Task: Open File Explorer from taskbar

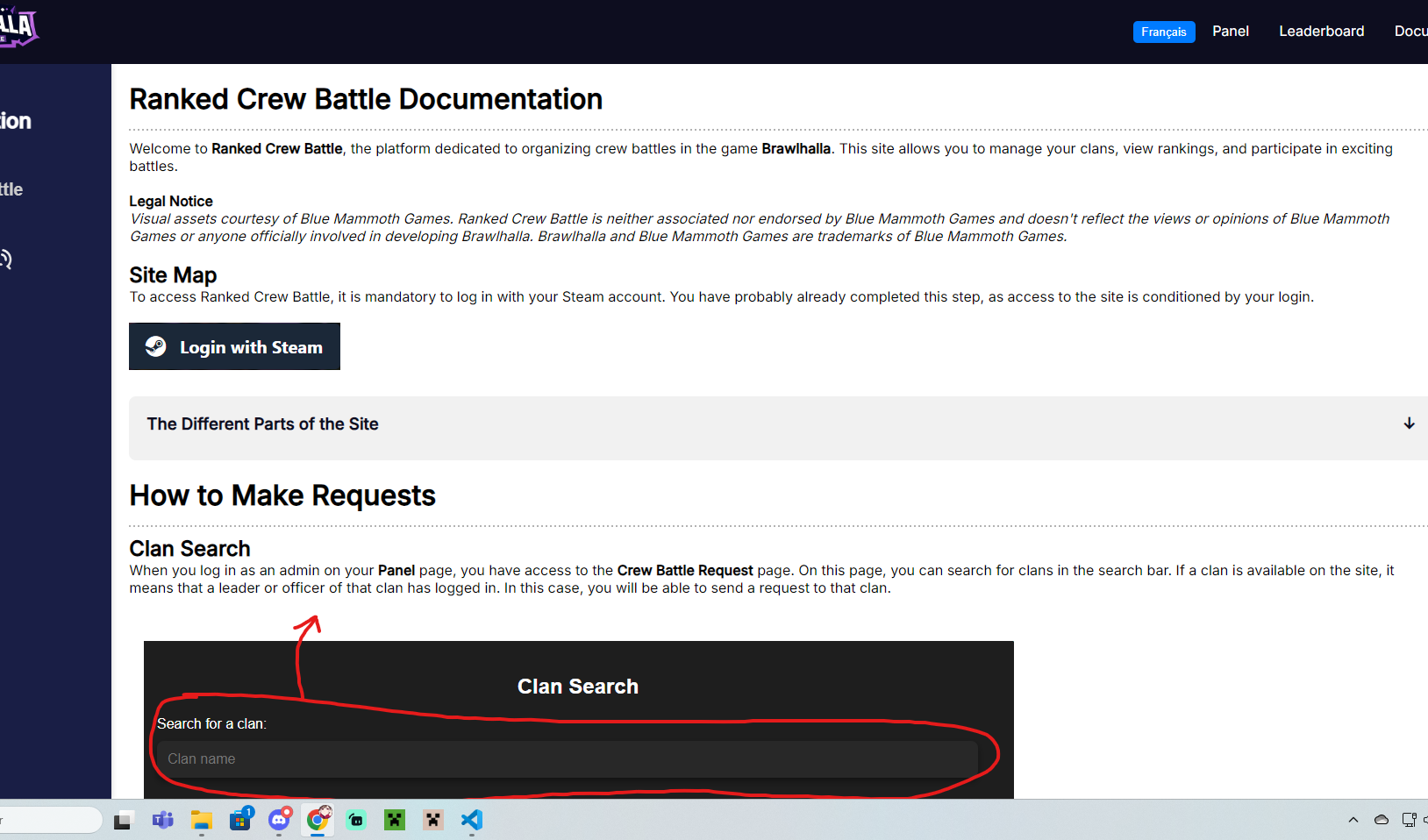Action: tap(202, 821)
